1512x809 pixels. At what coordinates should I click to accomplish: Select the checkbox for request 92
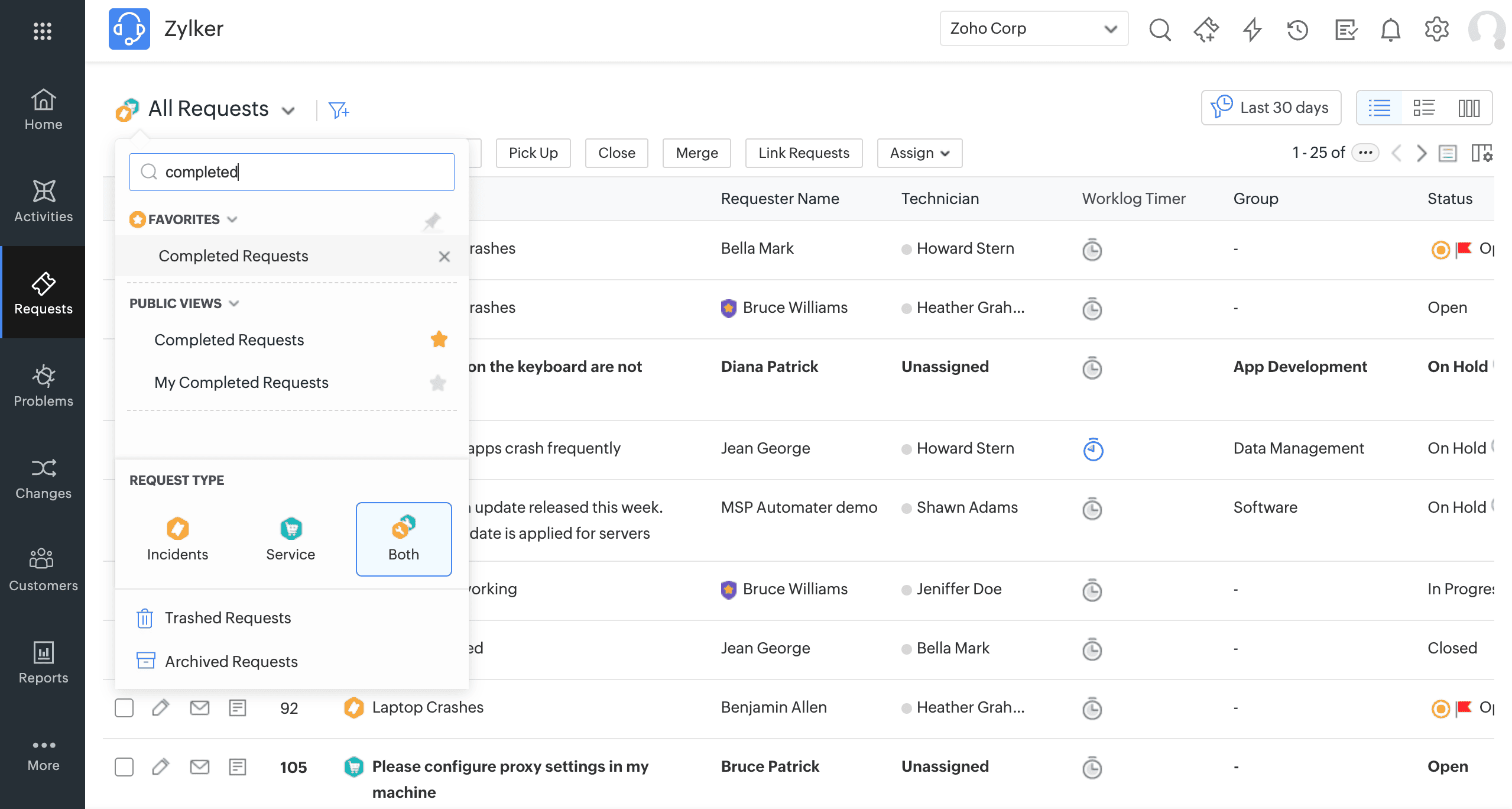tap(124, 707)
